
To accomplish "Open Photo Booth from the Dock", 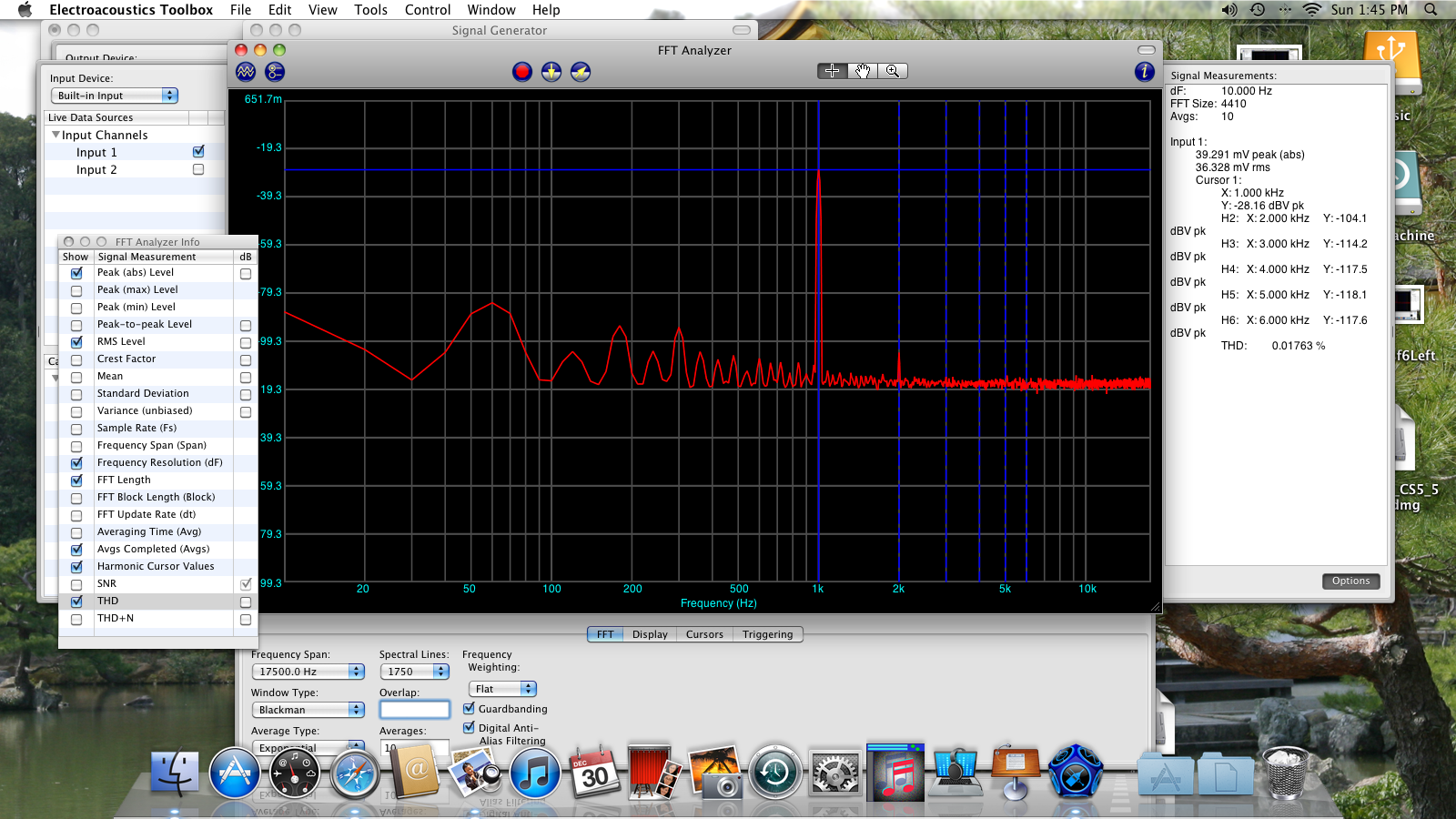I will (x=652, y=772).
